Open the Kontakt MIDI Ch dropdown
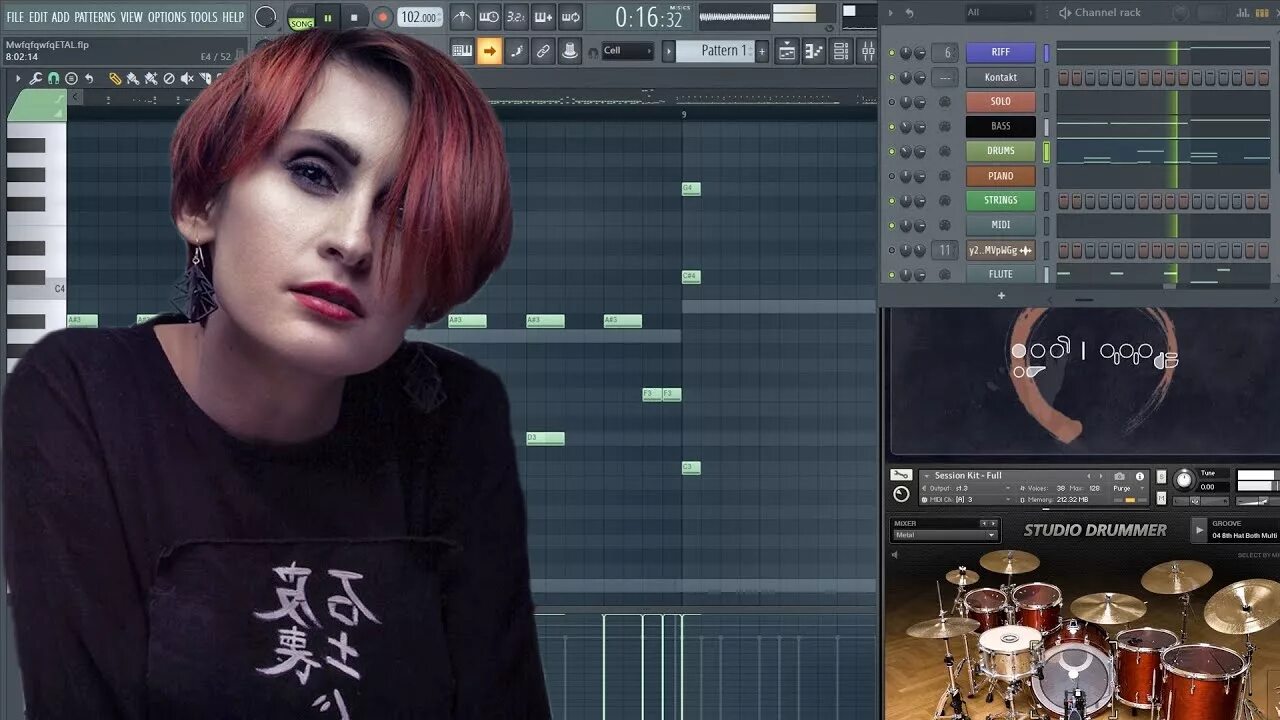 point(969,499)
